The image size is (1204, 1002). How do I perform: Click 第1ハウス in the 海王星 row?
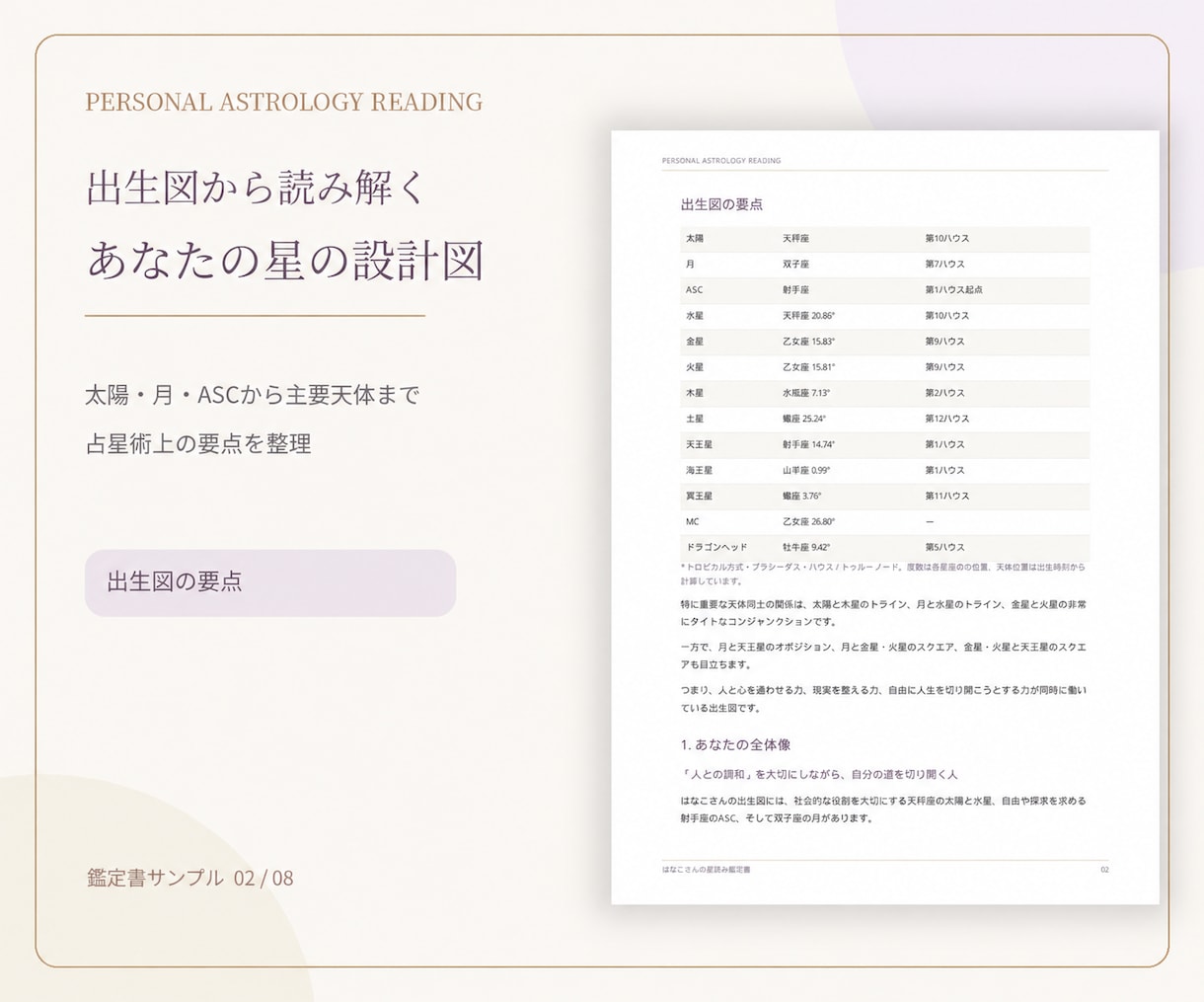click(x=944, y=470)
